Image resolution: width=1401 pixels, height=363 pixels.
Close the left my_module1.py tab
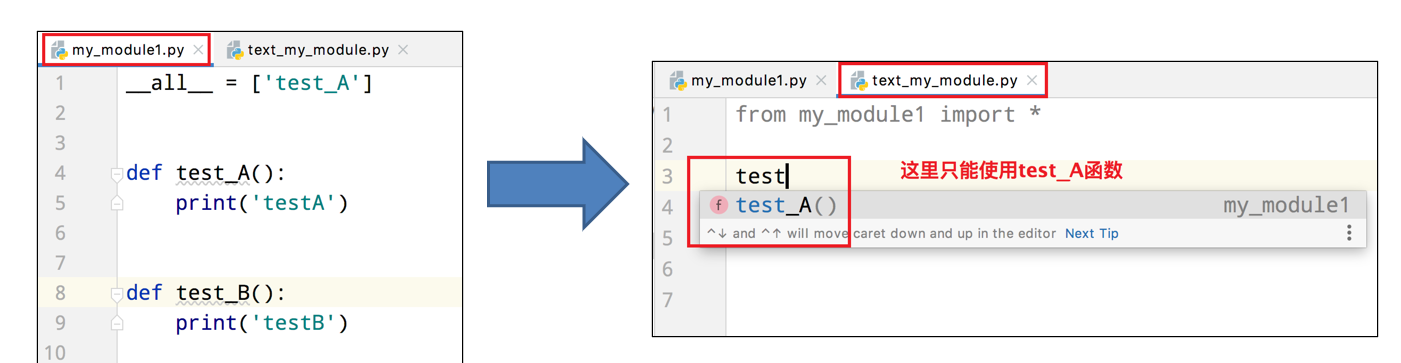198,49
